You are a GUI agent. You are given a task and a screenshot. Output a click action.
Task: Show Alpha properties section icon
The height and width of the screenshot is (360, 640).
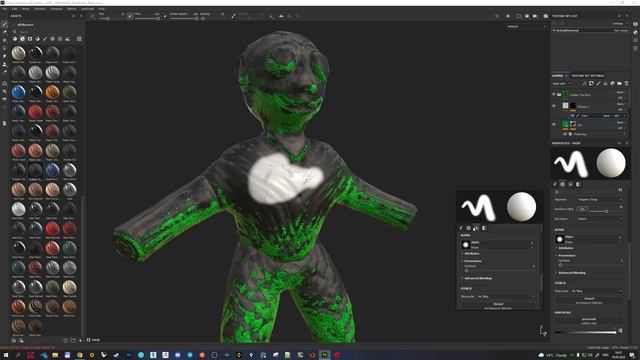[x=562, y=184]
